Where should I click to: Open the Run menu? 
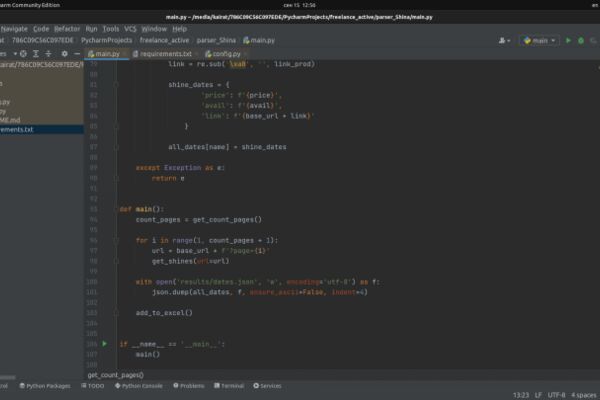coord(91,29)
